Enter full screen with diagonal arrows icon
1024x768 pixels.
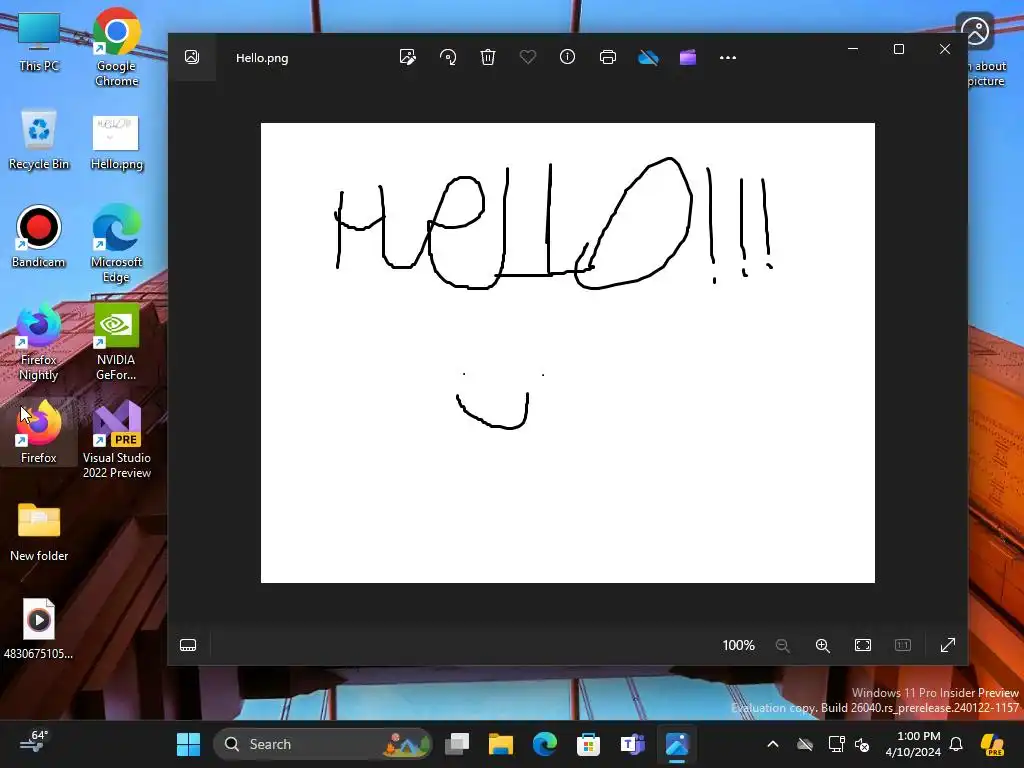pyautogui.click(x=948, y=645)
